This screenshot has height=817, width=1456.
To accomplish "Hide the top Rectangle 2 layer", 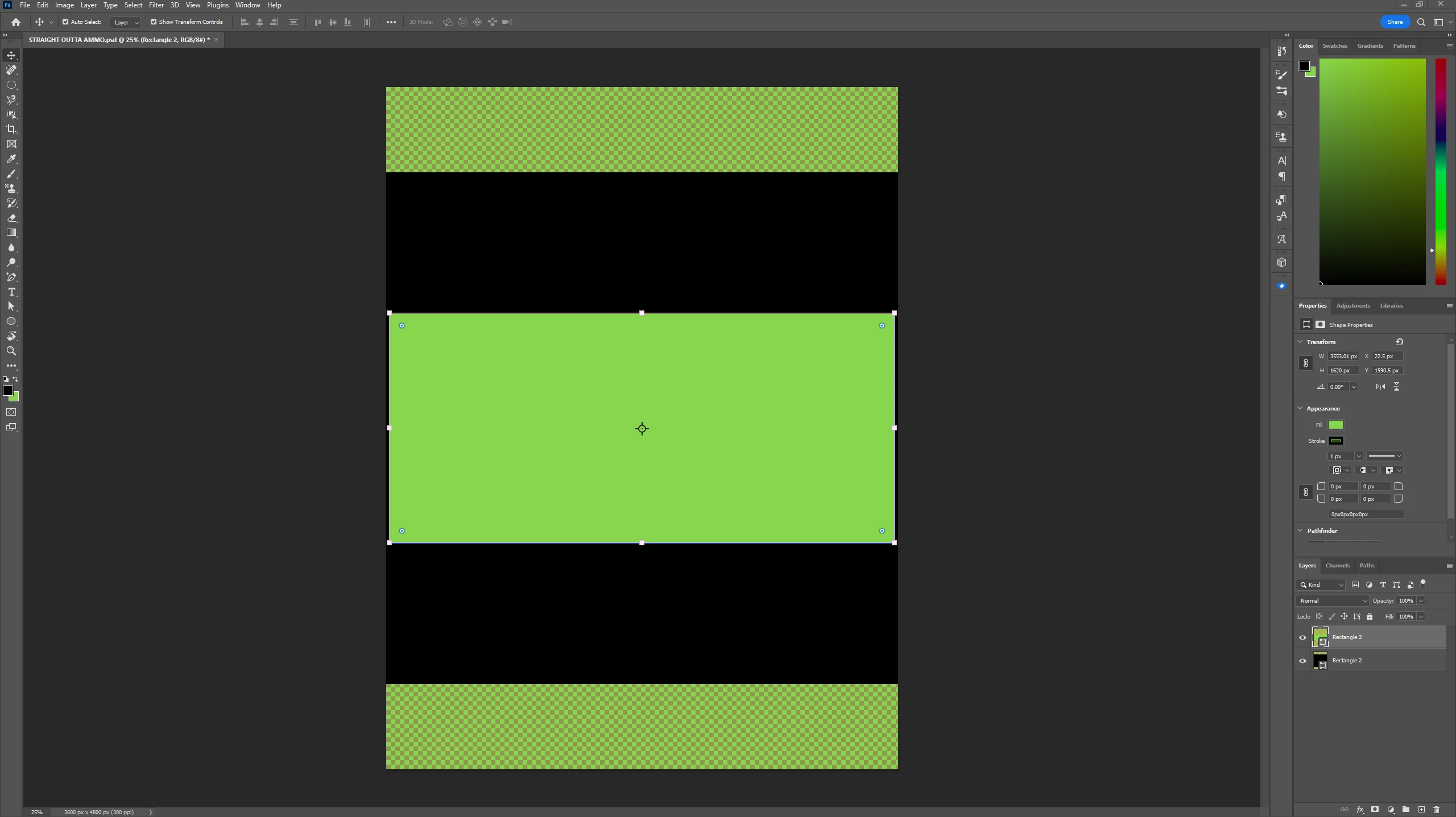I will pyautogui.click(x=1302, y=637).
